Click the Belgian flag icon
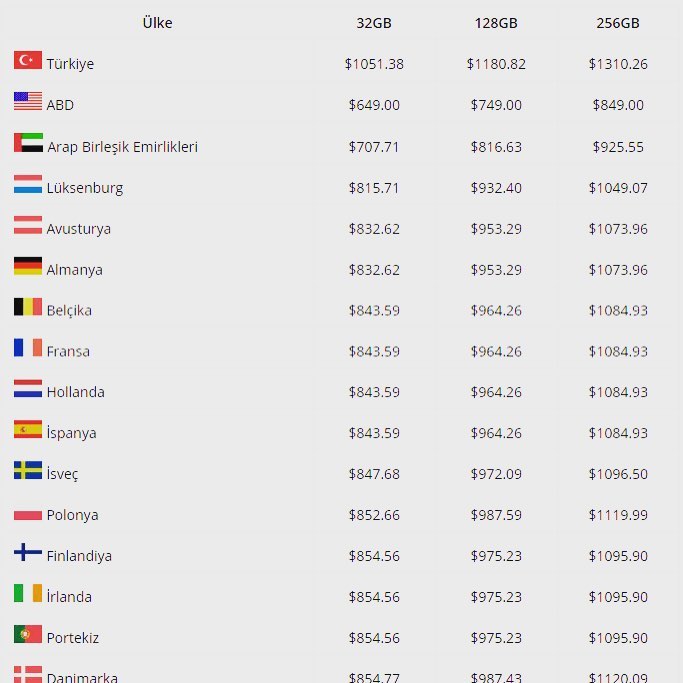Screen dimensions: 683x683 [28, 307]
